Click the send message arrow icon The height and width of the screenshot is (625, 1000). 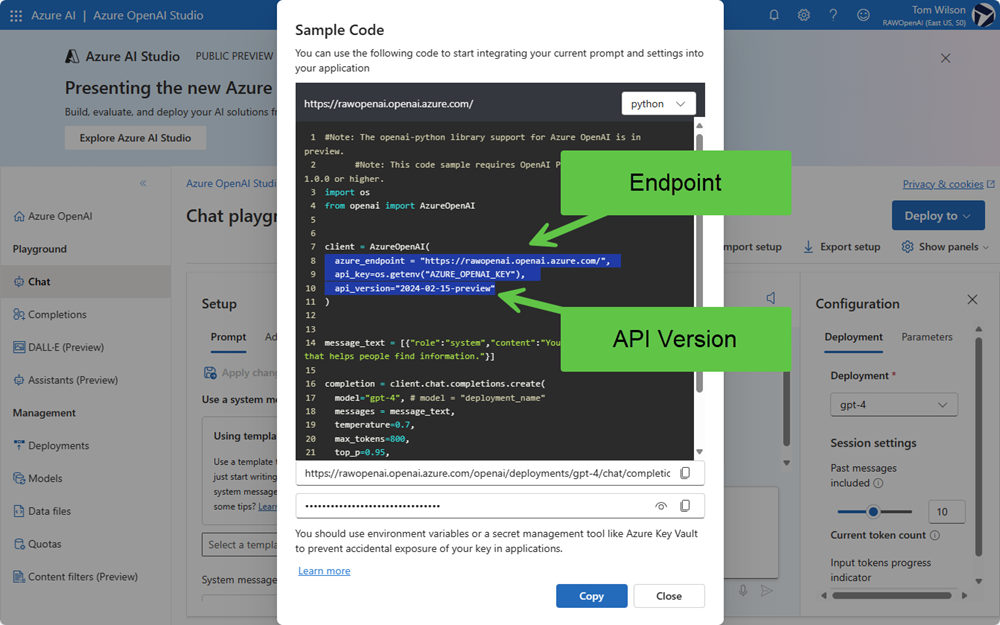click(767, 591)
